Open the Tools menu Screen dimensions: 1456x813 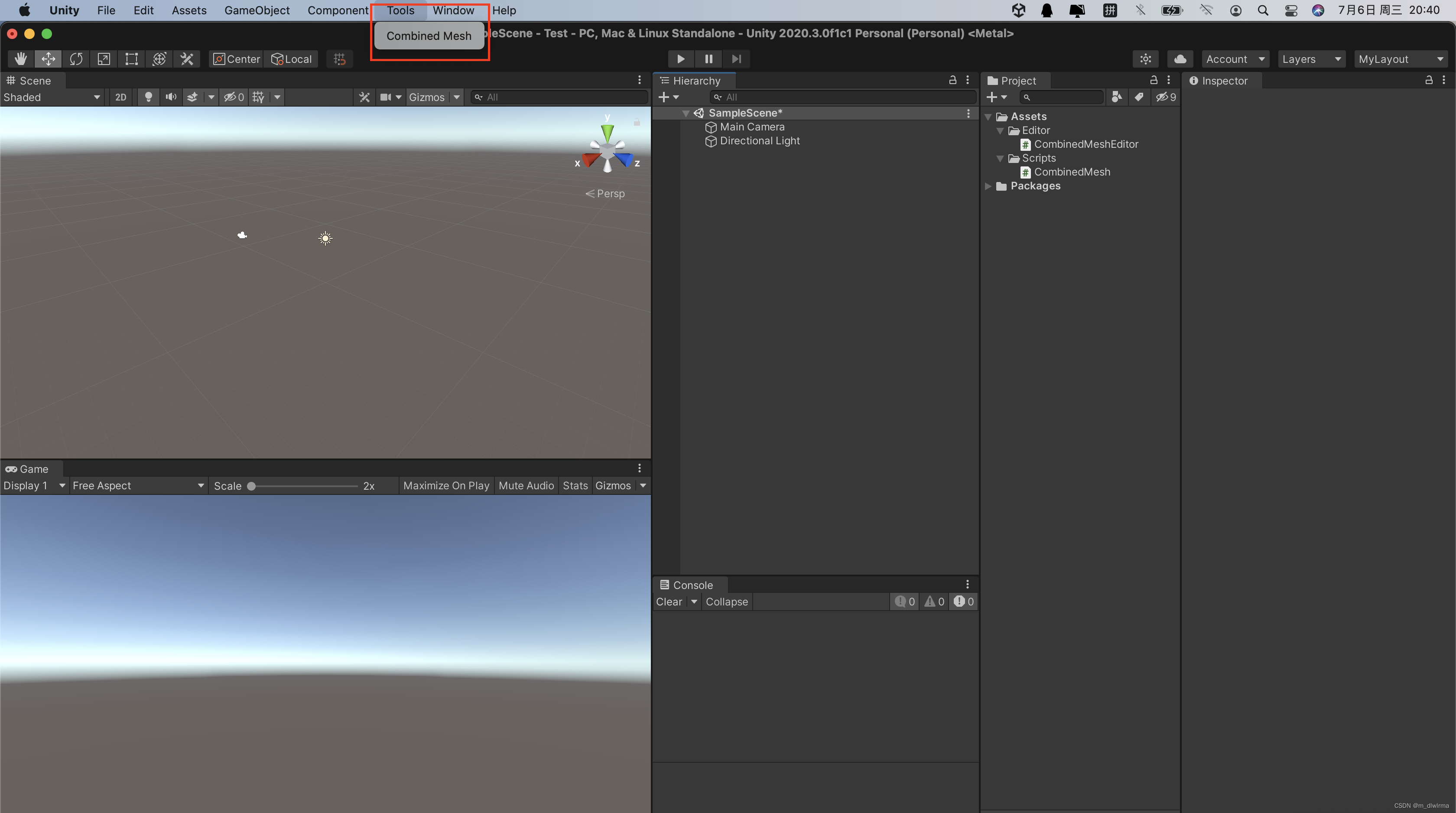[x=400, y=10]
